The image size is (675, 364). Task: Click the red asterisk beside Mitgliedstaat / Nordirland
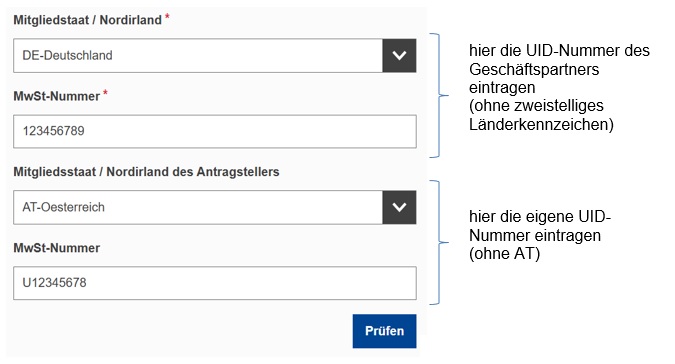[x=167, y=17]
